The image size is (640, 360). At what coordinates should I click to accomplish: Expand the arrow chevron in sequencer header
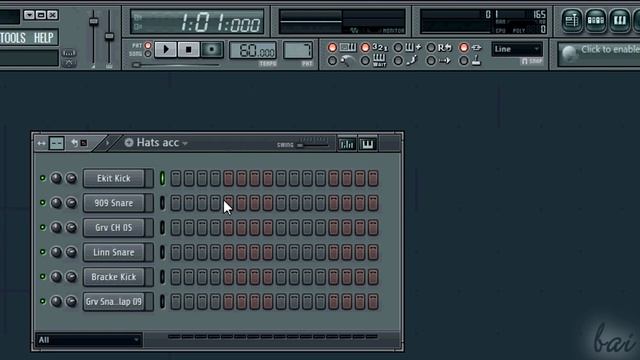[x=107, y=143]
